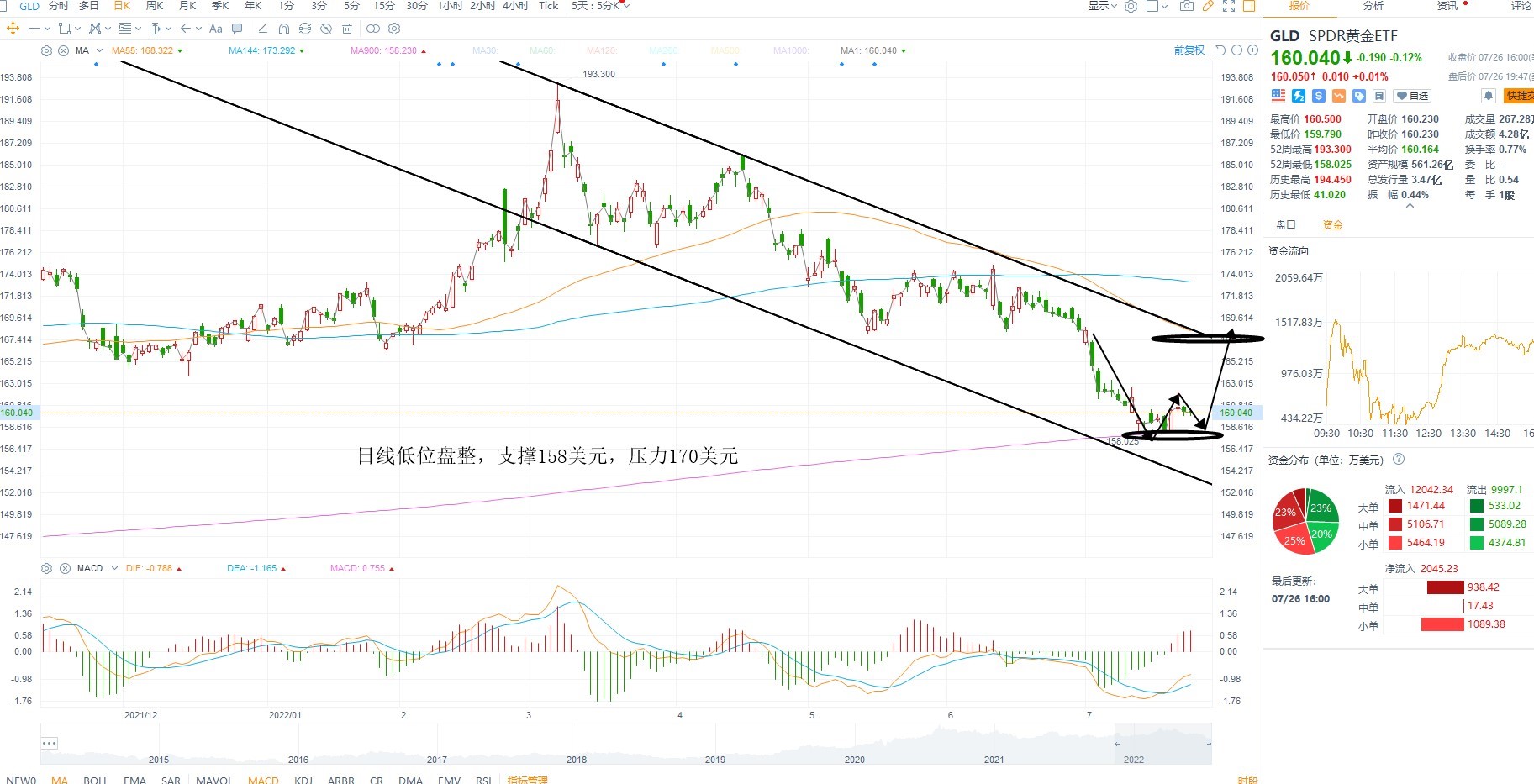
Task: Select the RSI indicator
Action: [483, 780]
